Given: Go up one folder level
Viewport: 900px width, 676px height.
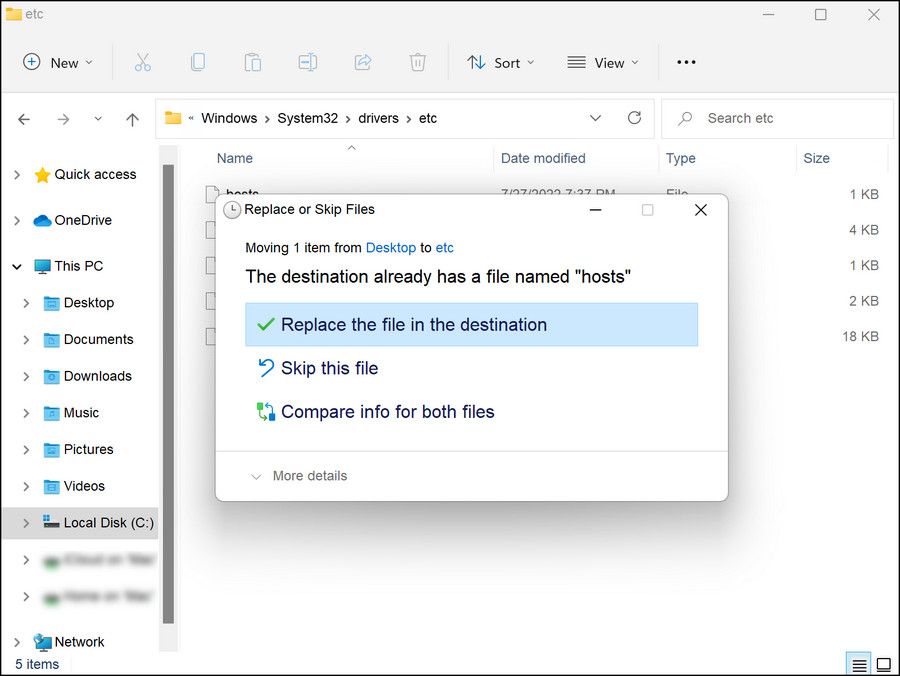Looking at the screenshot, I should click(x=133, y=119).
